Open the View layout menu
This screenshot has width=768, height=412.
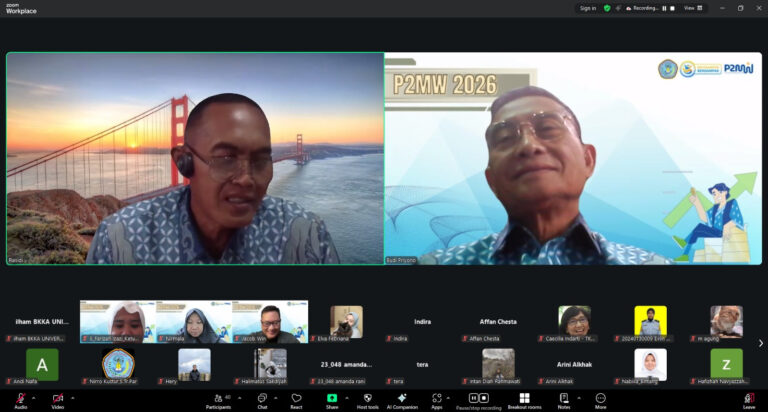click(x=690, y=8)
